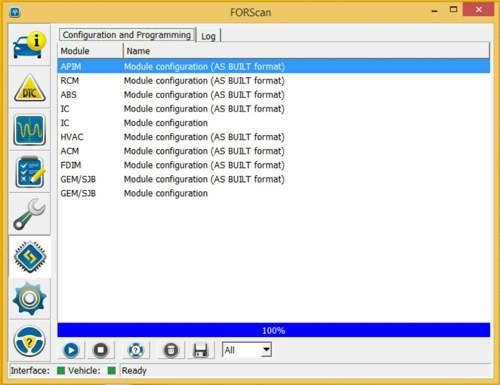Close the FORScan window
Viewport: 500px width, 385px height.
pyautogui.click(x=479, y=10)
